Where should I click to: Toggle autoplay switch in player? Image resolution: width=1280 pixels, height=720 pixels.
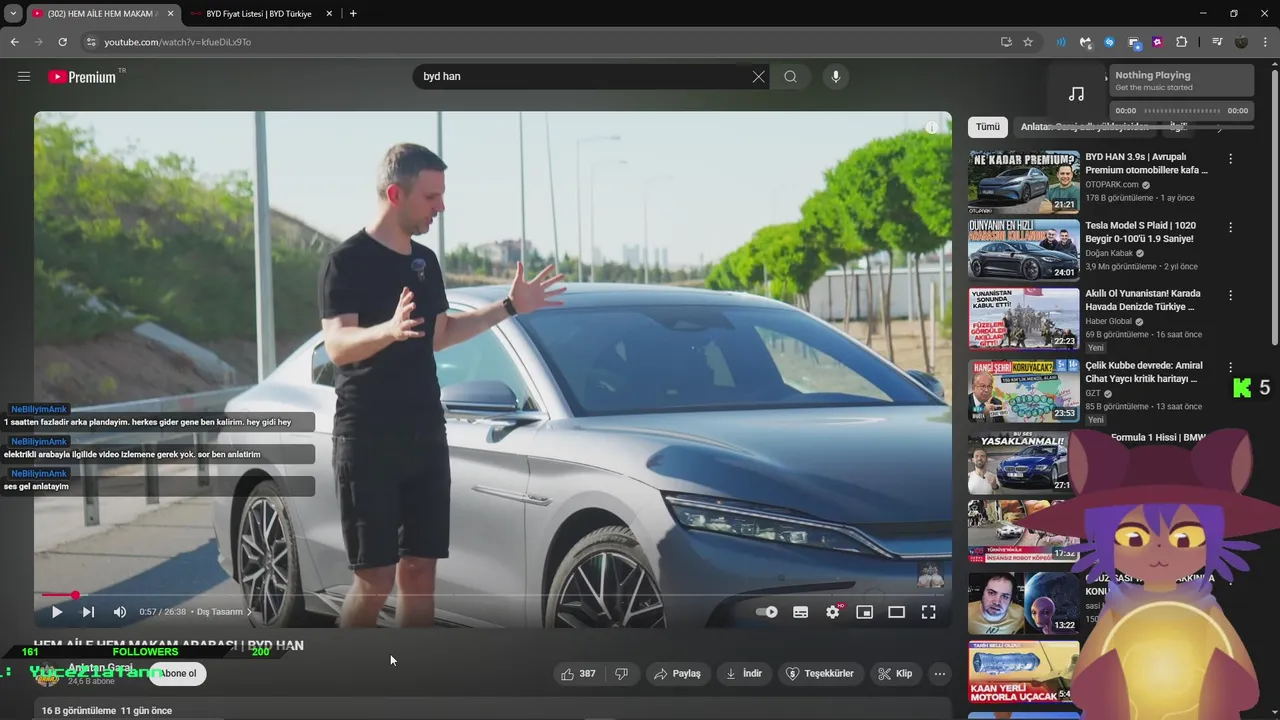pyautogui.click(x=767, y=612)
